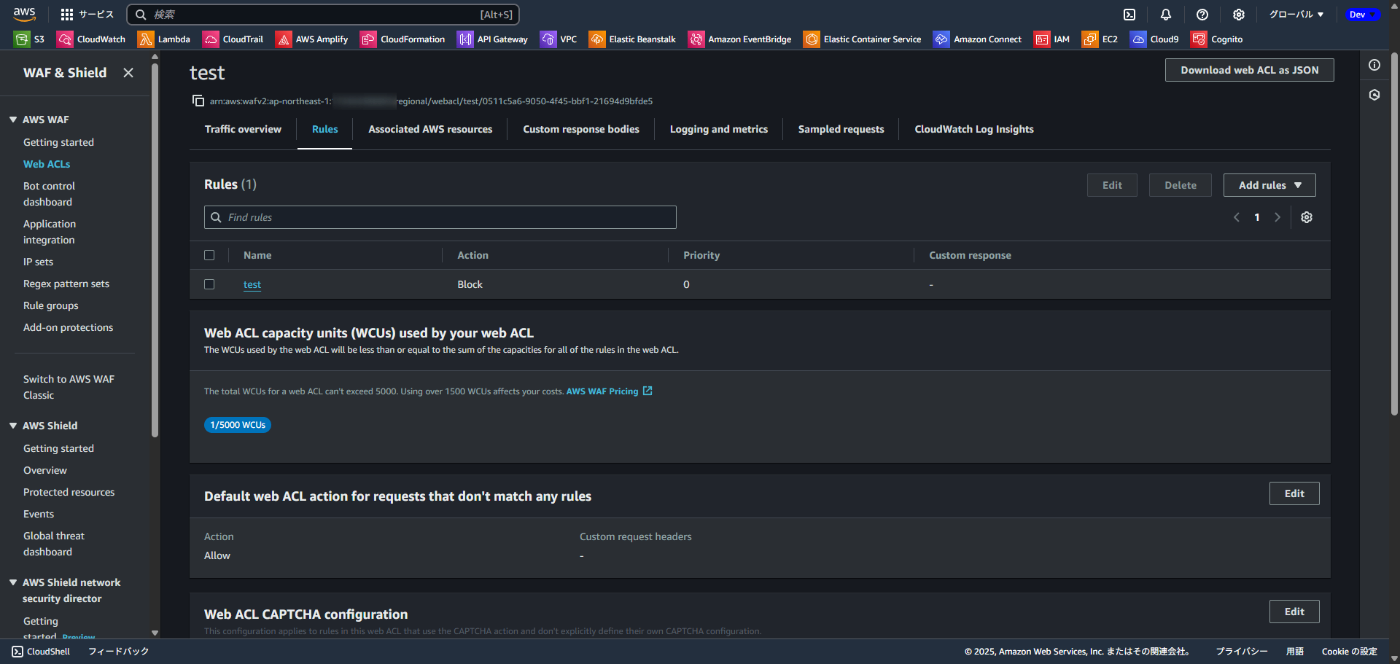Open Regex pattern sets in sidebar

point(66,284)
